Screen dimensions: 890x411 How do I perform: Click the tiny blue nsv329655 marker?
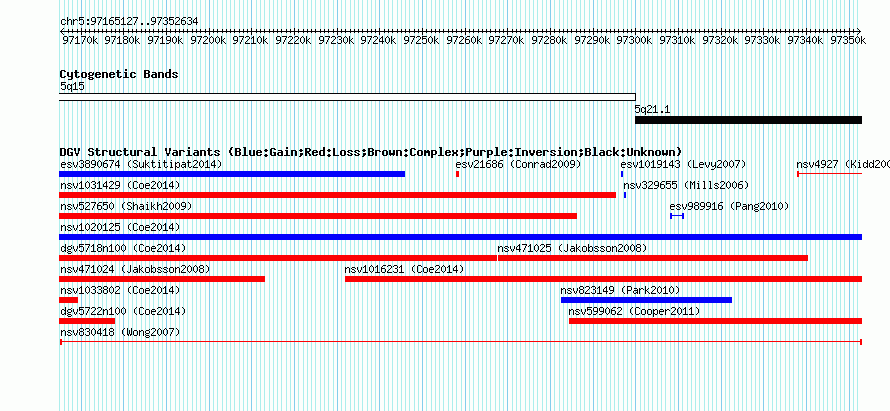(625, 195)
